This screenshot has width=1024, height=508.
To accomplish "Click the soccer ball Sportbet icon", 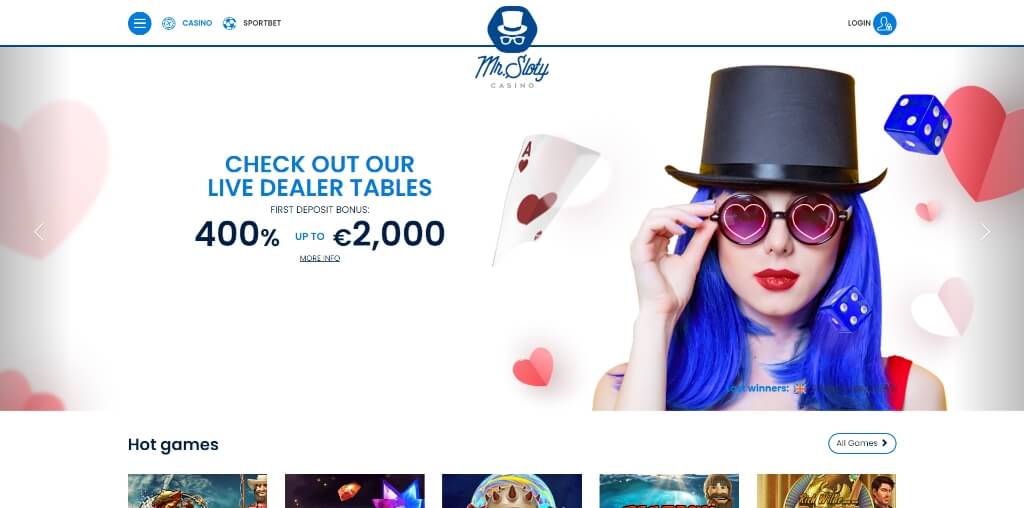I will pos(229,24).
